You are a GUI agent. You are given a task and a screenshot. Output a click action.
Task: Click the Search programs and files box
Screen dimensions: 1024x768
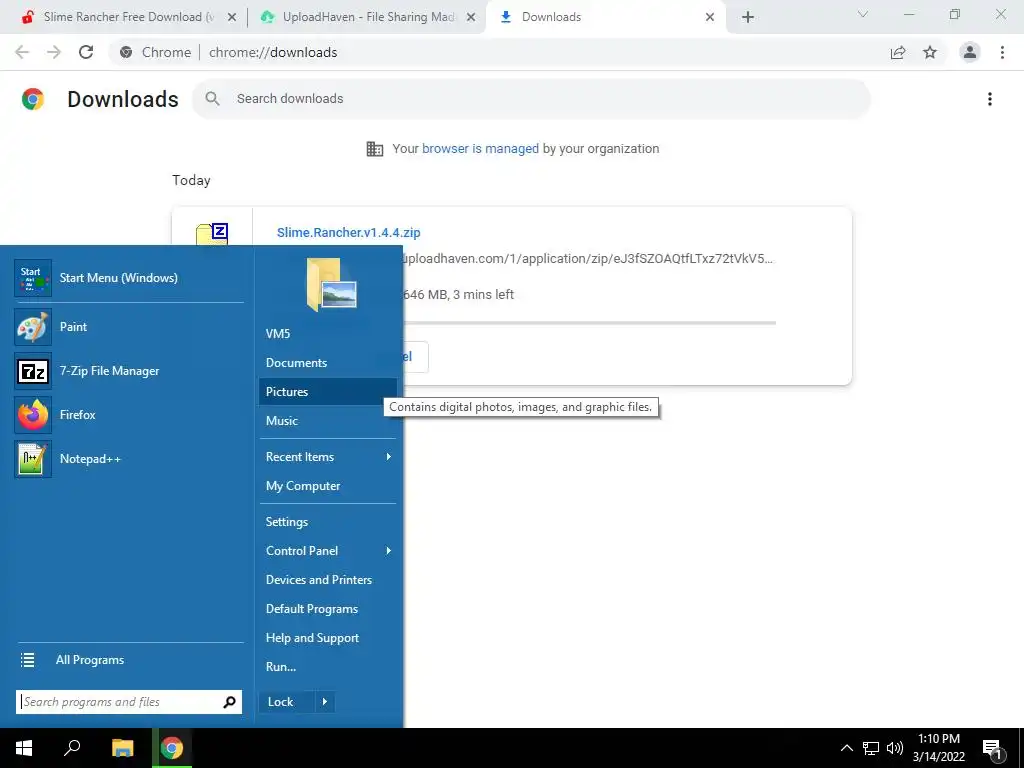(129, 702)
